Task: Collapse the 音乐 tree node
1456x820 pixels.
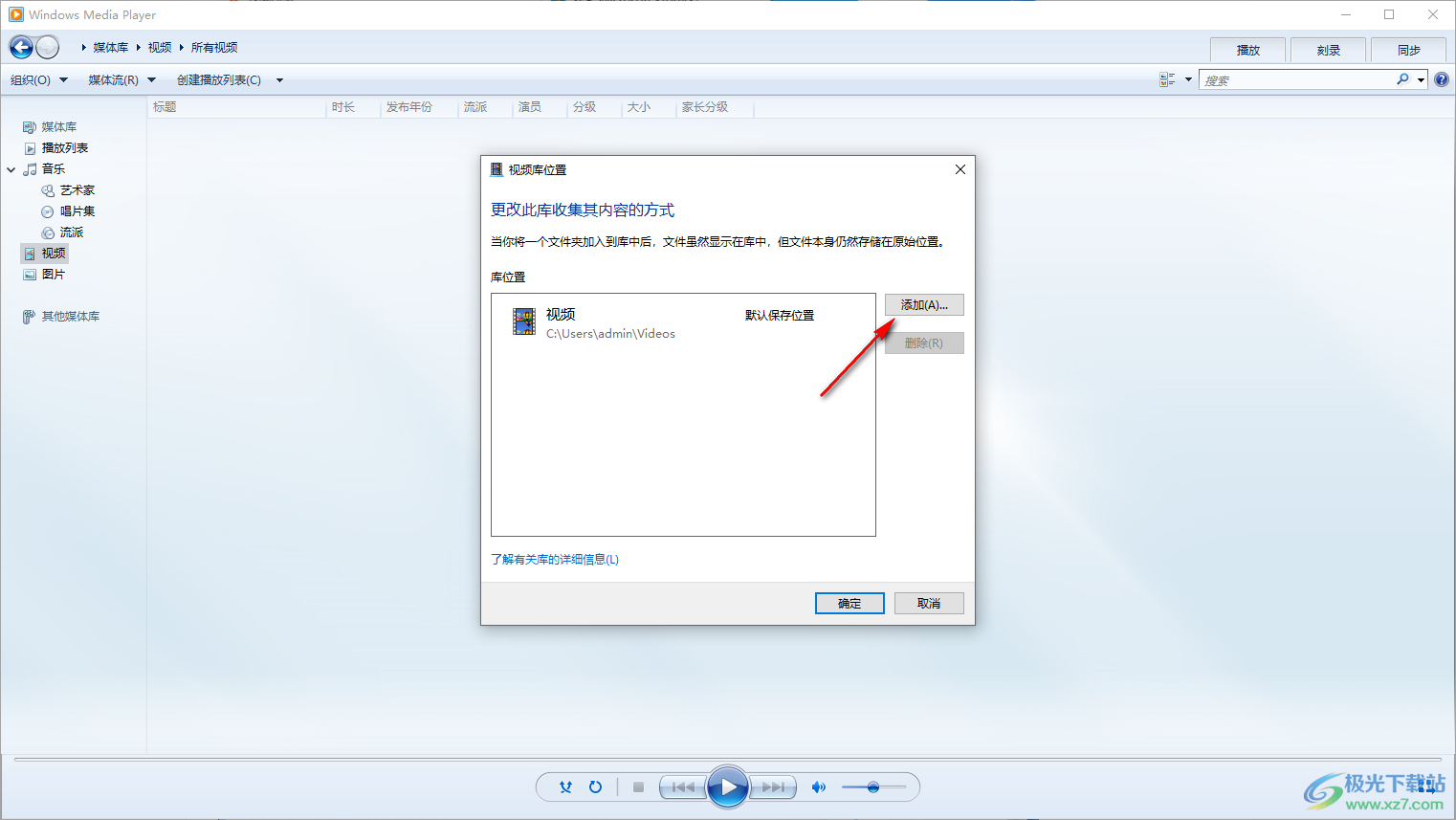Action: point(11,169)
